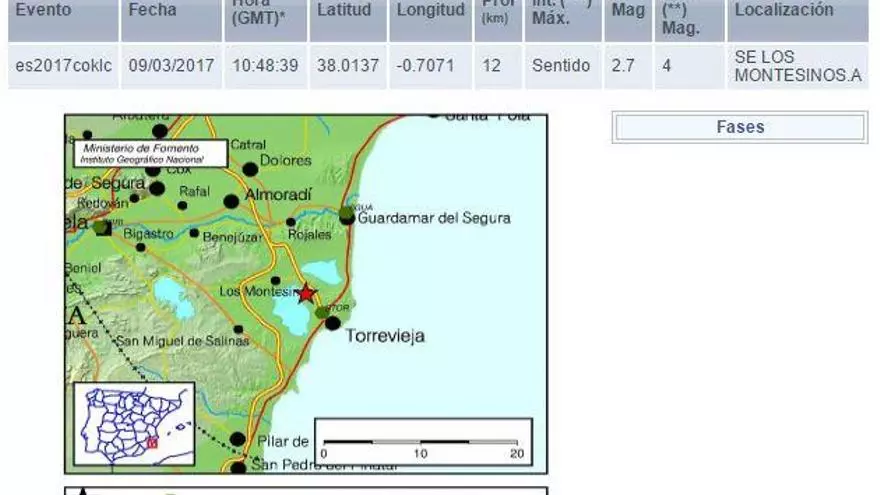Click the Dolores town marker on map
880x495 pixels.
[x=249, y=169]
